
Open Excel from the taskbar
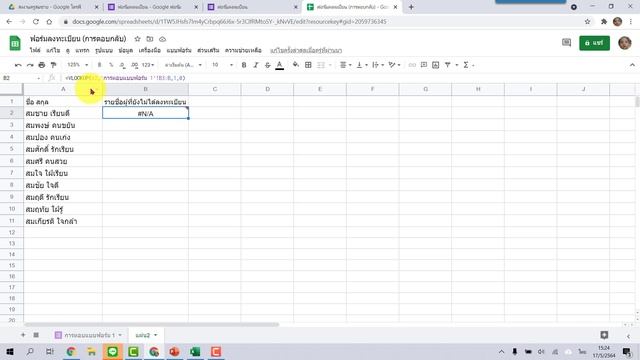point(195,351)
